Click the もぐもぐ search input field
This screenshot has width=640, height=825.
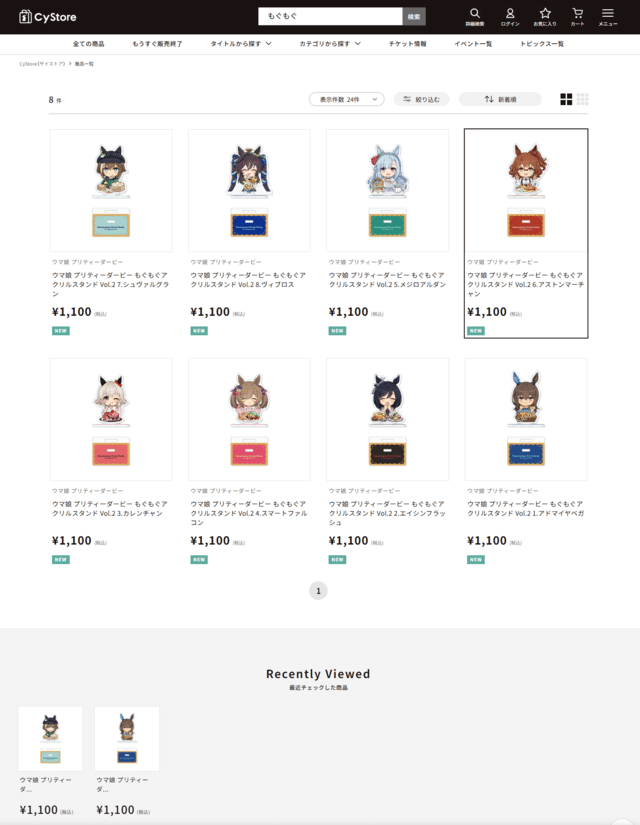tap(331, 16)
